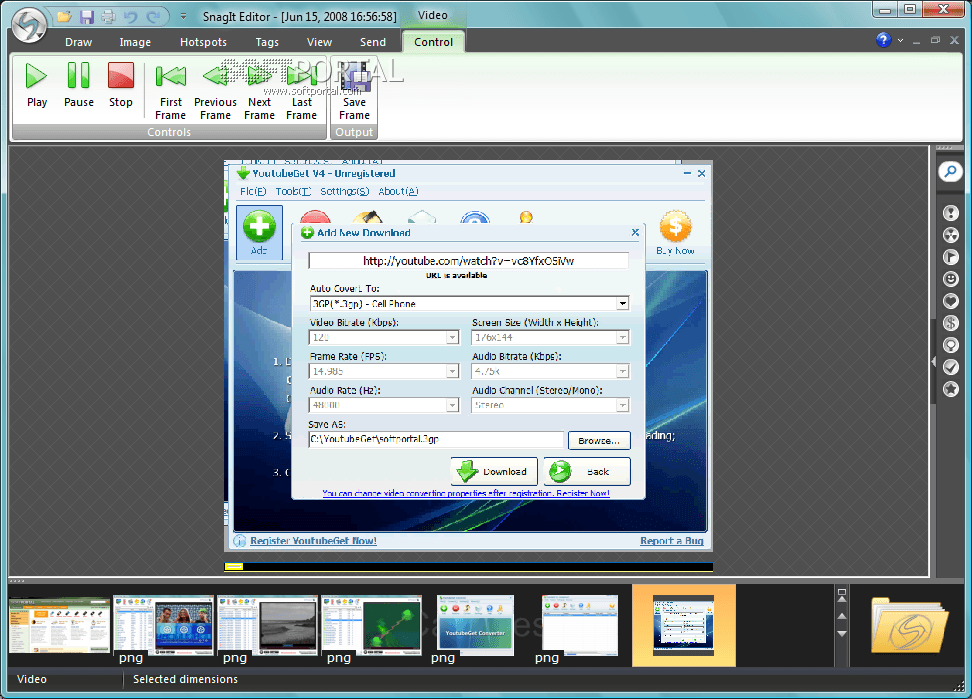This screenshot has height=699, width=972.
Task: Pause the video playback
Action: (x=79, y=86)
